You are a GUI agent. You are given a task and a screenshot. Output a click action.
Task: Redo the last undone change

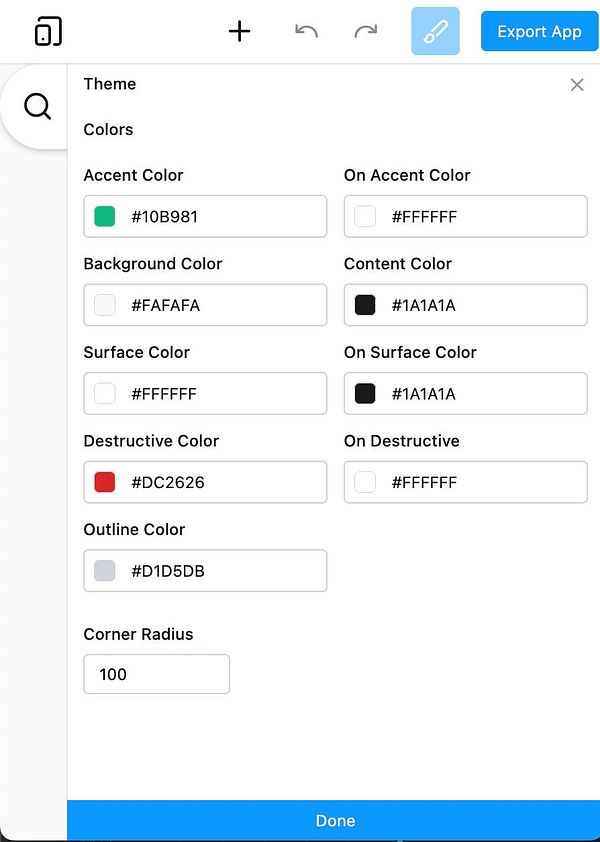click(366, 31)
